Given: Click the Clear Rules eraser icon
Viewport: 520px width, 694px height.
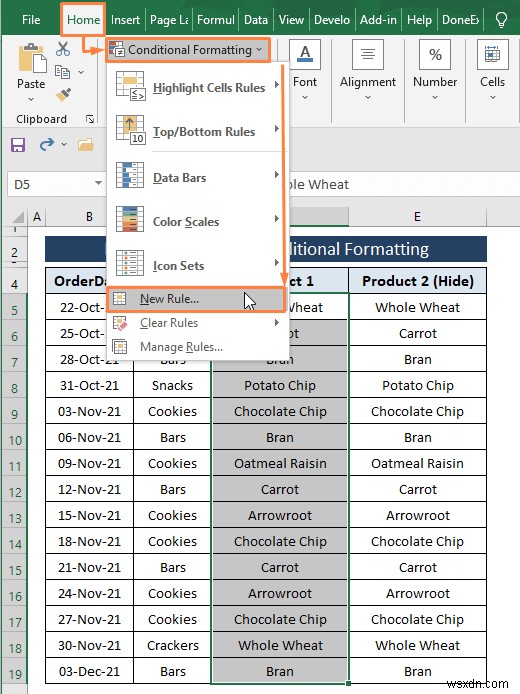Looking at the screenshot, I should click(x=120, y=323).
